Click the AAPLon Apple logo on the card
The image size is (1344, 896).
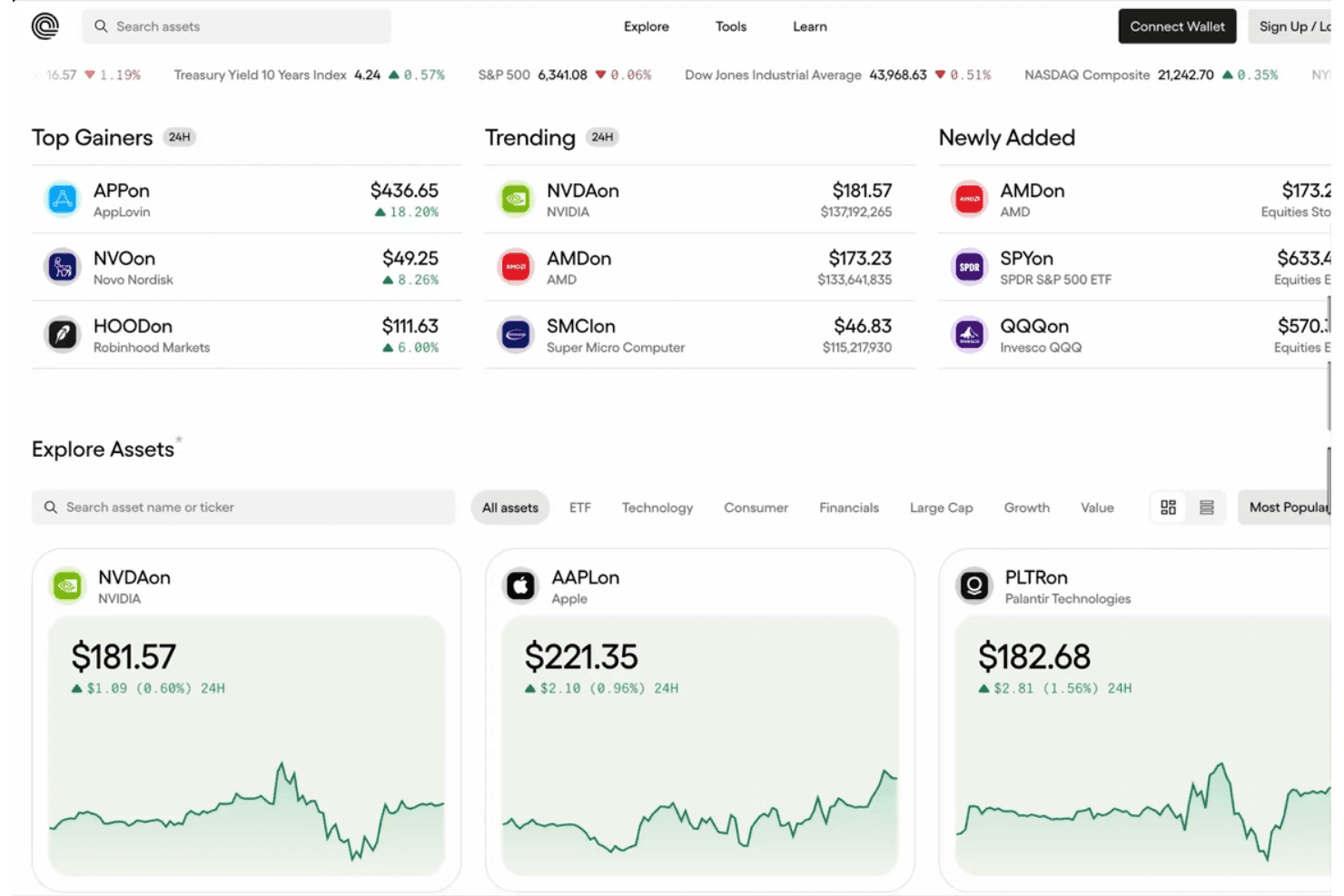click(x=520, y=586)
